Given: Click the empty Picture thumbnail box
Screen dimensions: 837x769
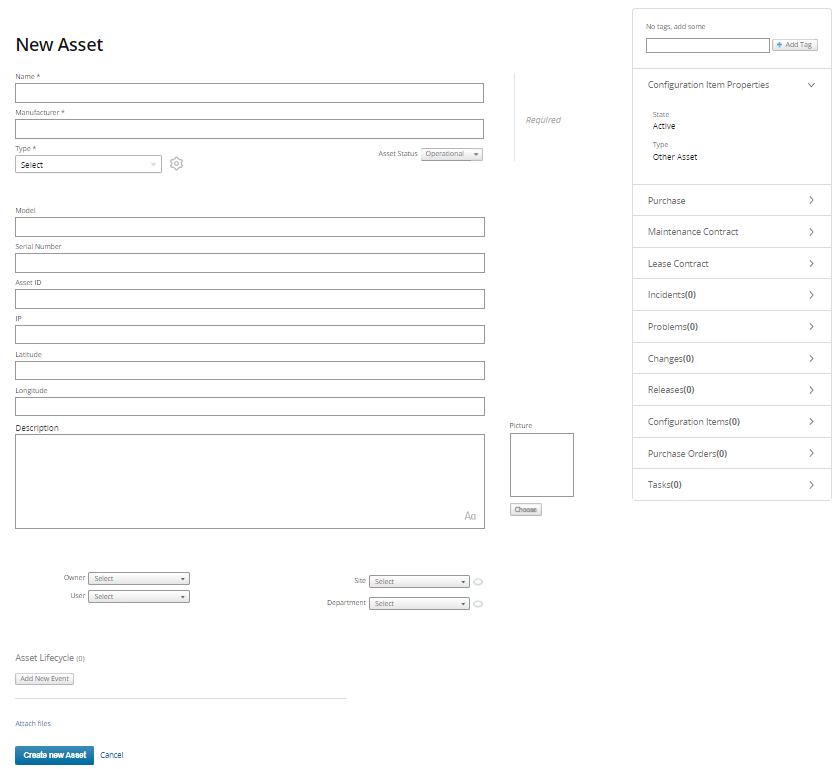Looking at the screenshot, I should pyautogui.click(x=541, y=465).
